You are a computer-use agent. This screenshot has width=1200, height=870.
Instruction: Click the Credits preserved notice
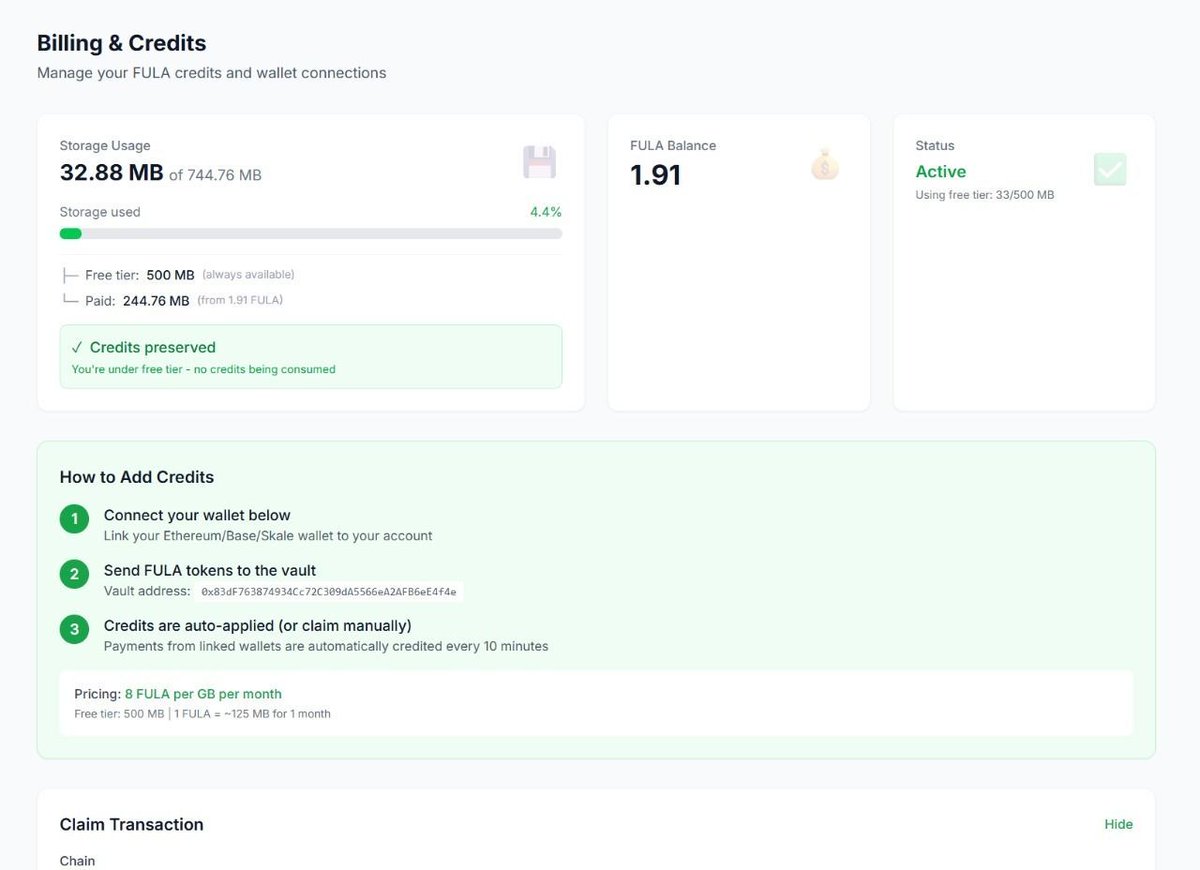coord(311,356)
